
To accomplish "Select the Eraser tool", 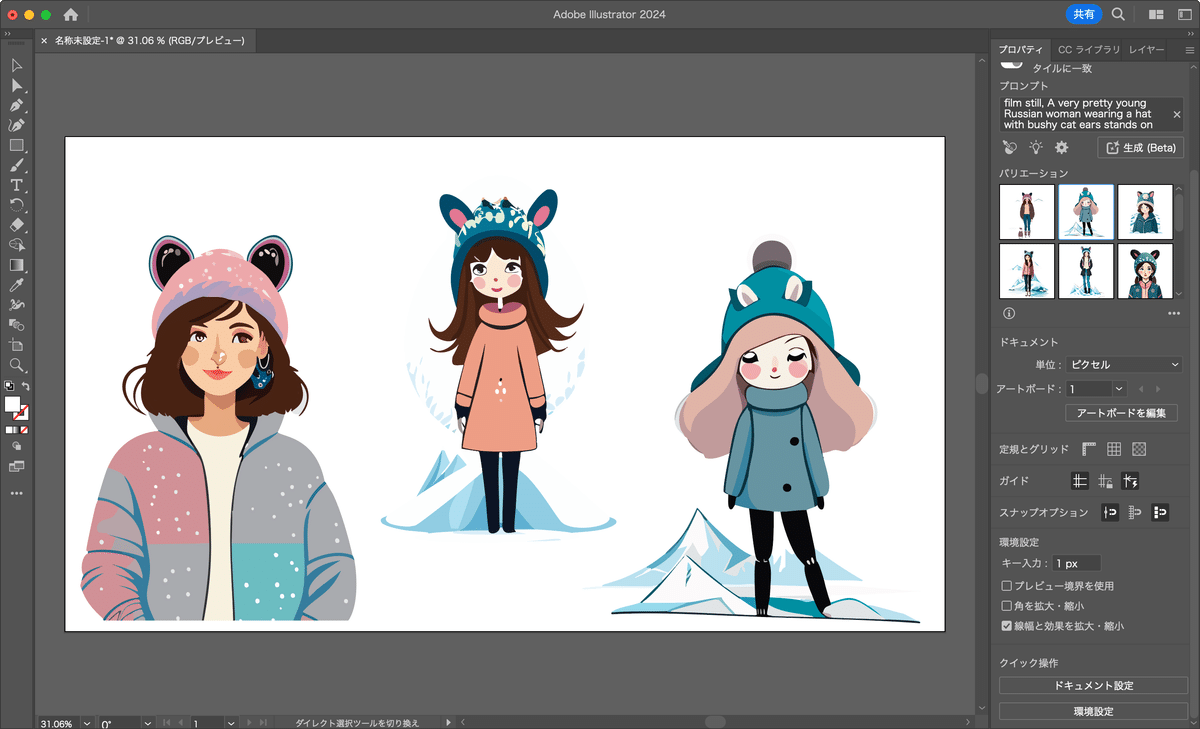I will 17,225.
